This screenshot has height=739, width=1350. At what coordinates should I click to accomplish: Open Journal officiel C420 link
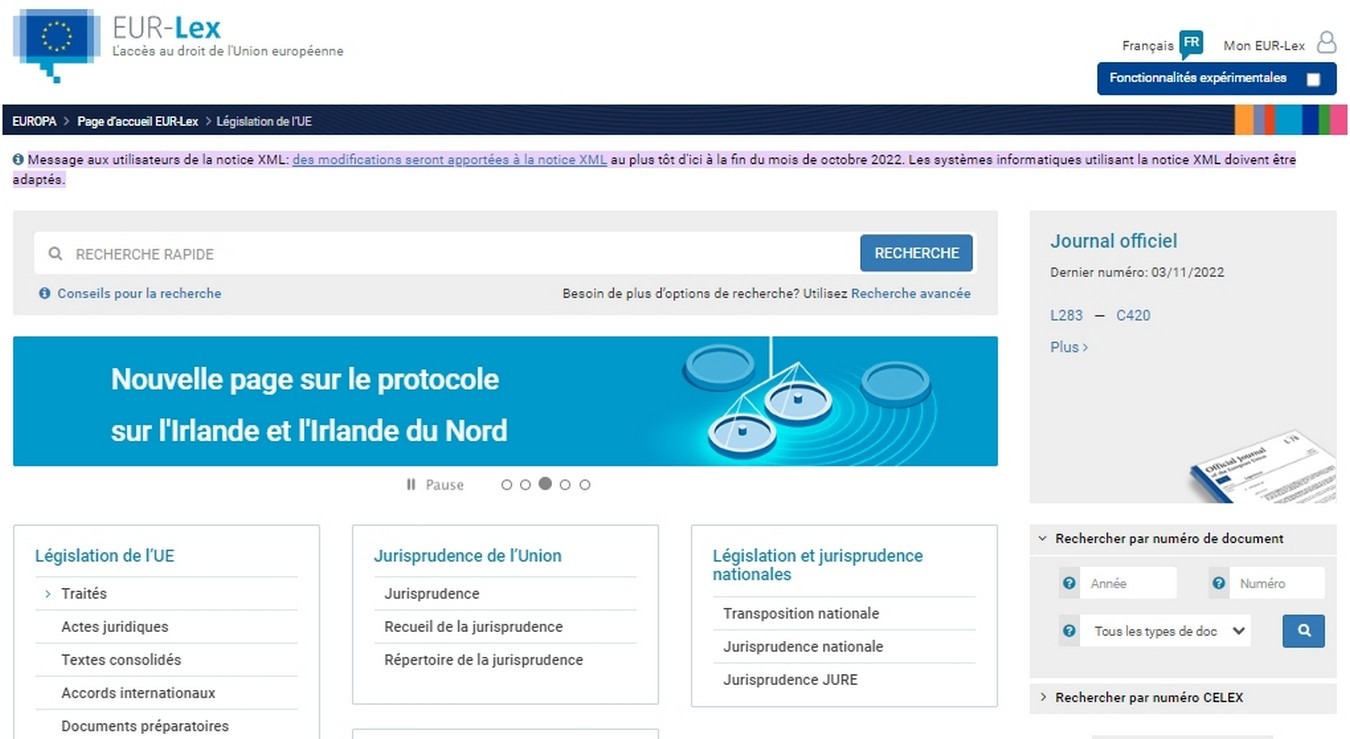tap(1133, 315)
